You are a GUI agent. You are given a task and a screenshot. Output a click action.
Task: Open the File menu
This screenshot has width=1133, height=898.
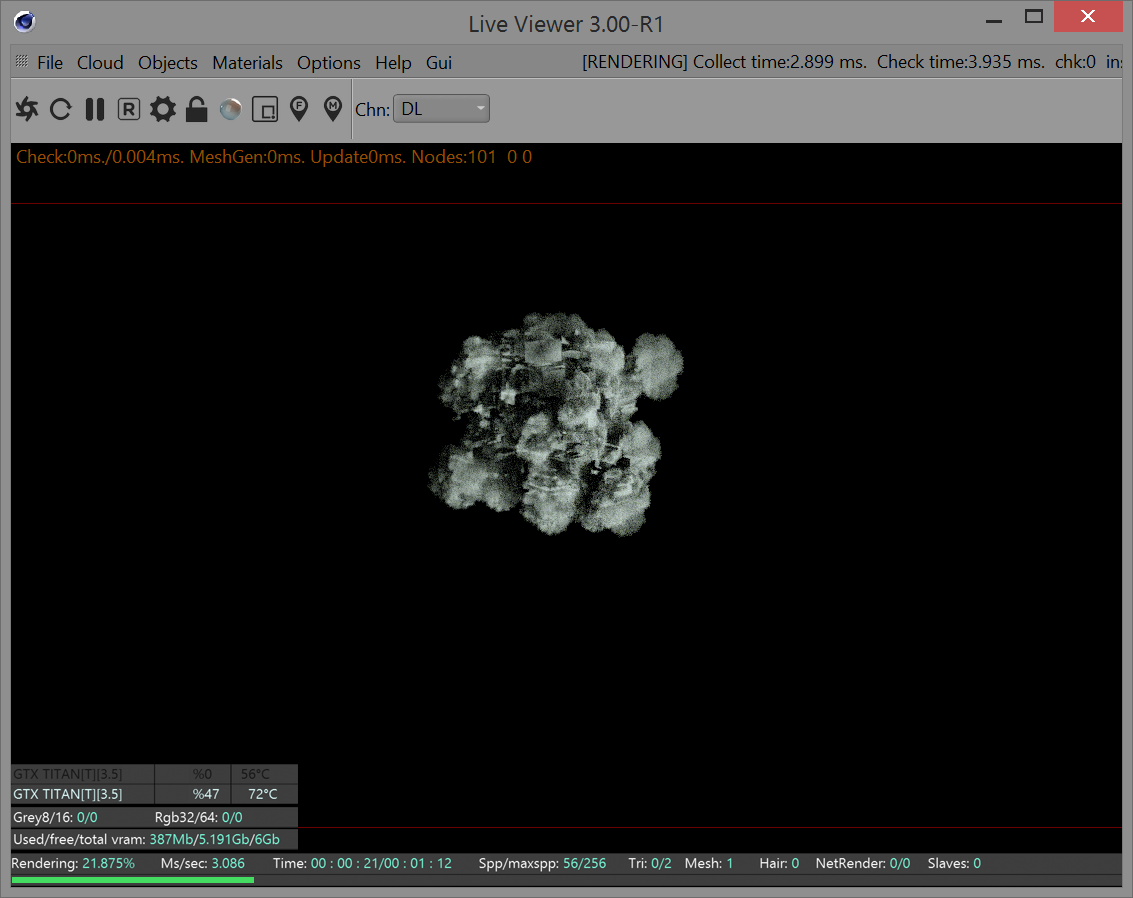pyautogui.click(x=50, y=63)
